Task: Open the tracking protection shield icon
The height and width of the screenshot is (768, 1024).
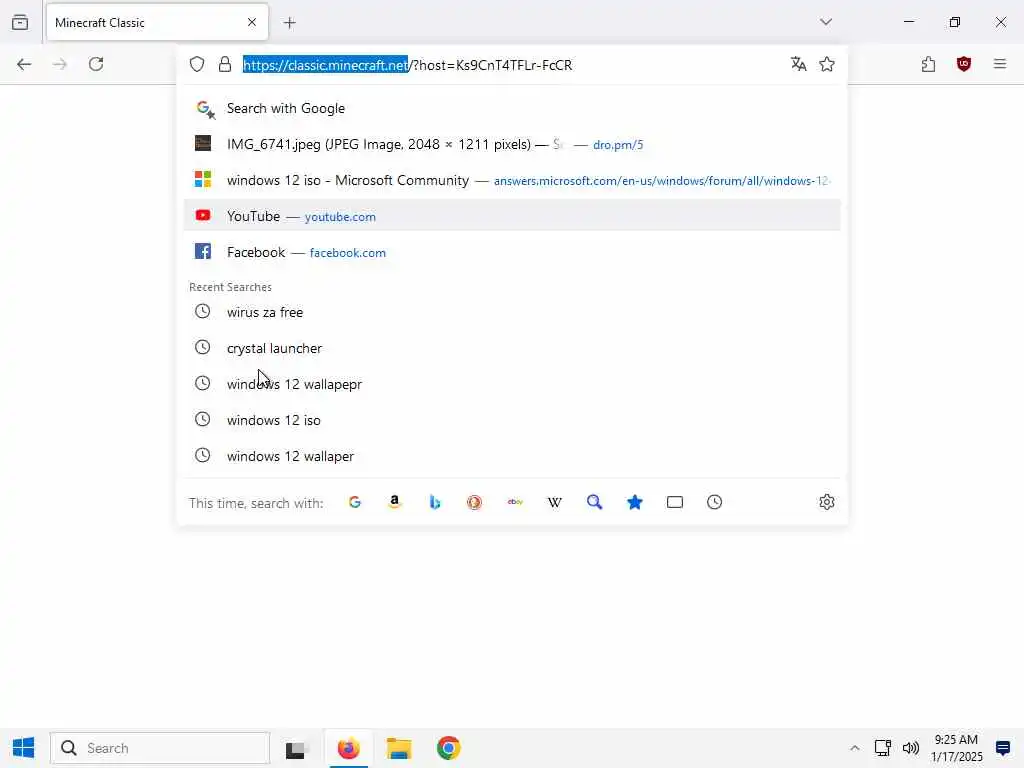Action: click(x=197, y=64)
